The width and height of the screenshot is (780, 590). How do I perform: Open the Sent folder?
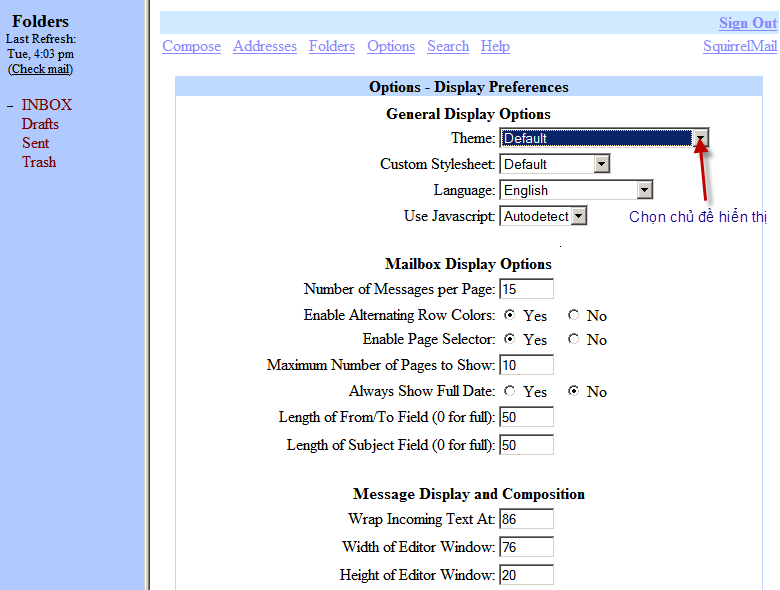pyautogui.click(x=36, y=143)
